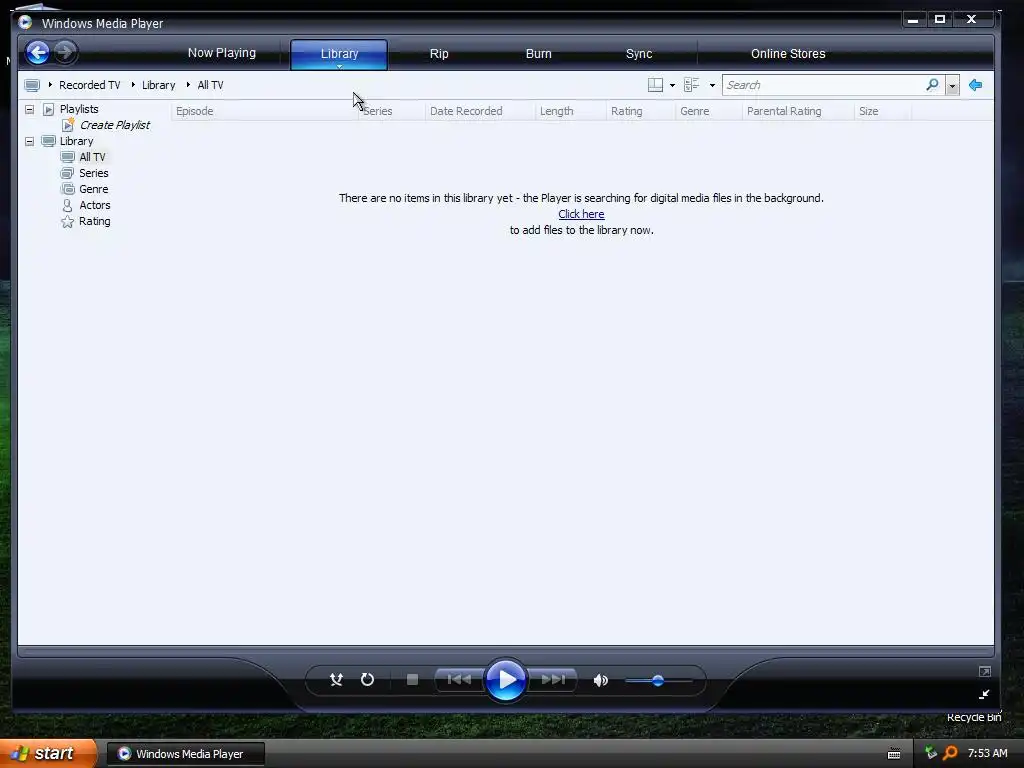1024x768 pixels.
Task: Click the Next track button
Action: click(x=553, y=680)
